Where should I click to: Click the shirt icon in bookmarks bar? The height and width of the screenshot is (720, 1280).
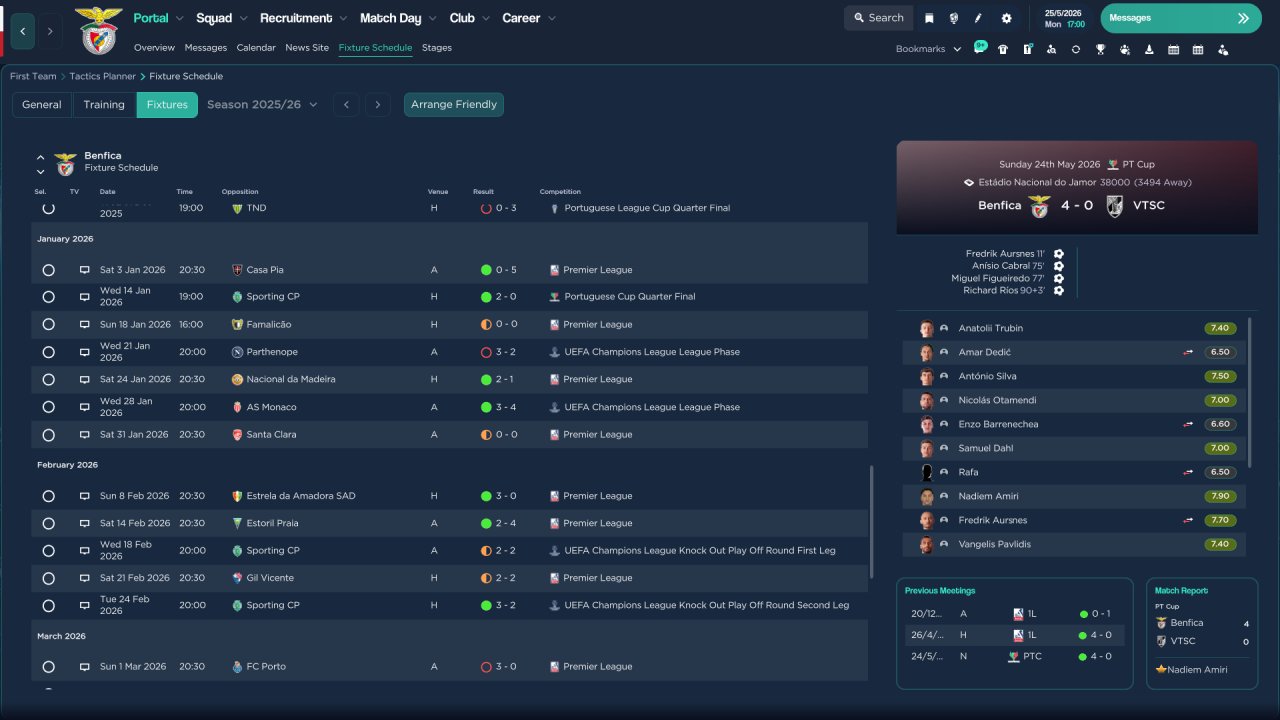pos(1003,49)
